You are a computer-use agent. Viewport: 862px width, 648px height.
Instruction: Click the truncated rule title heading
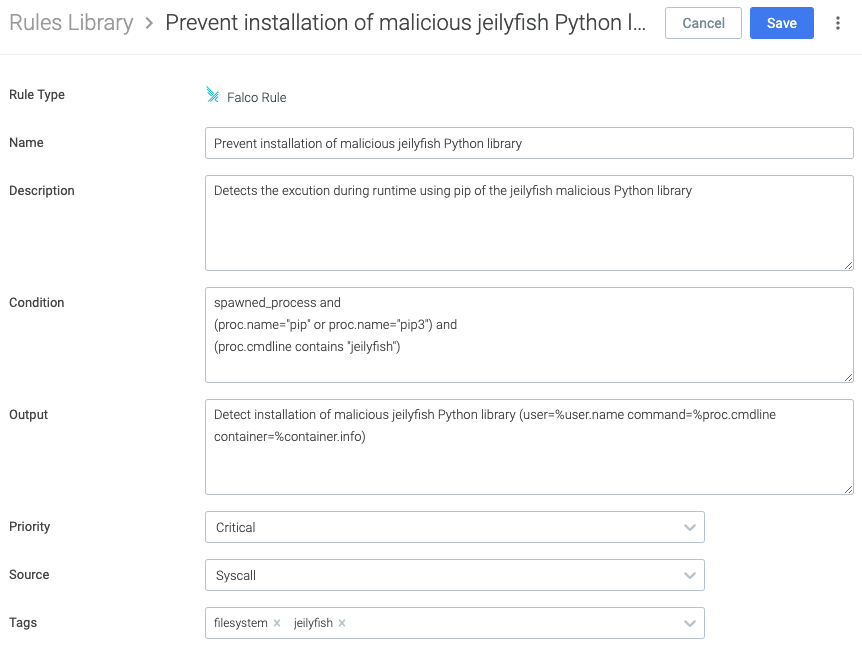(x=405, y=23)
